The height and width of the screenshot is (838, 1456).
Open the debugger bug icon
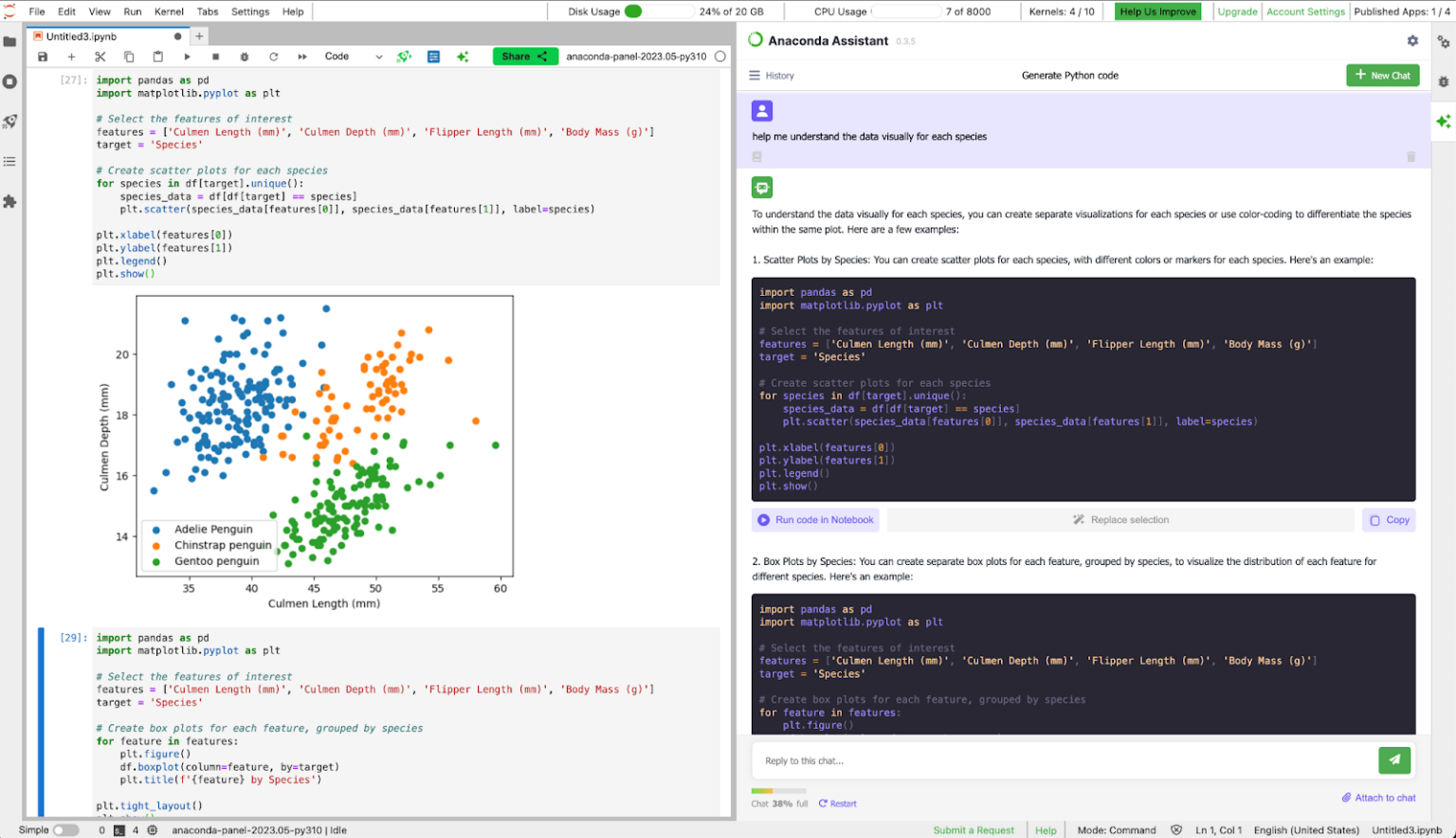(x=245, y=56)
